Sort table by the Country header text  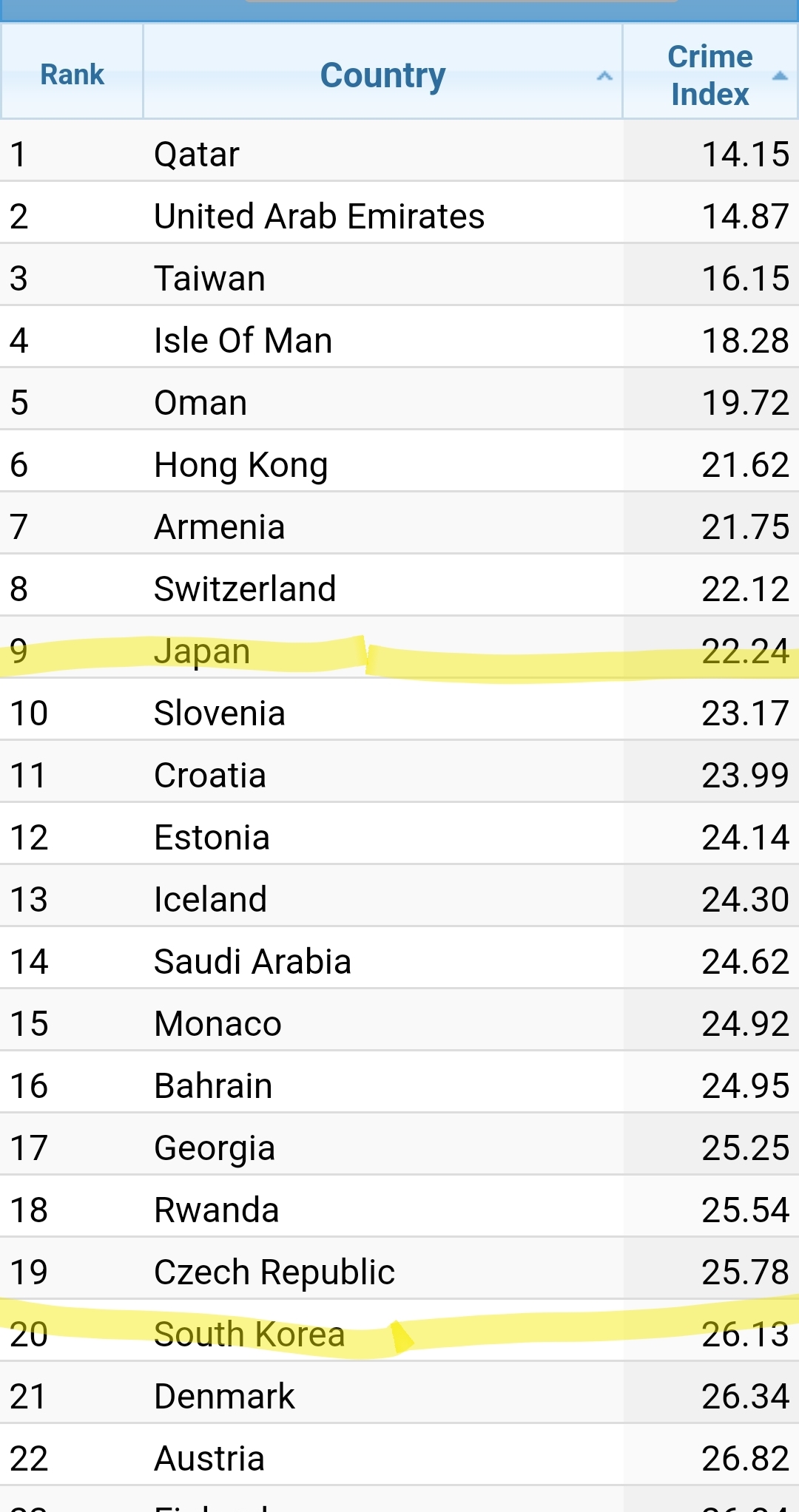[382, 75]
